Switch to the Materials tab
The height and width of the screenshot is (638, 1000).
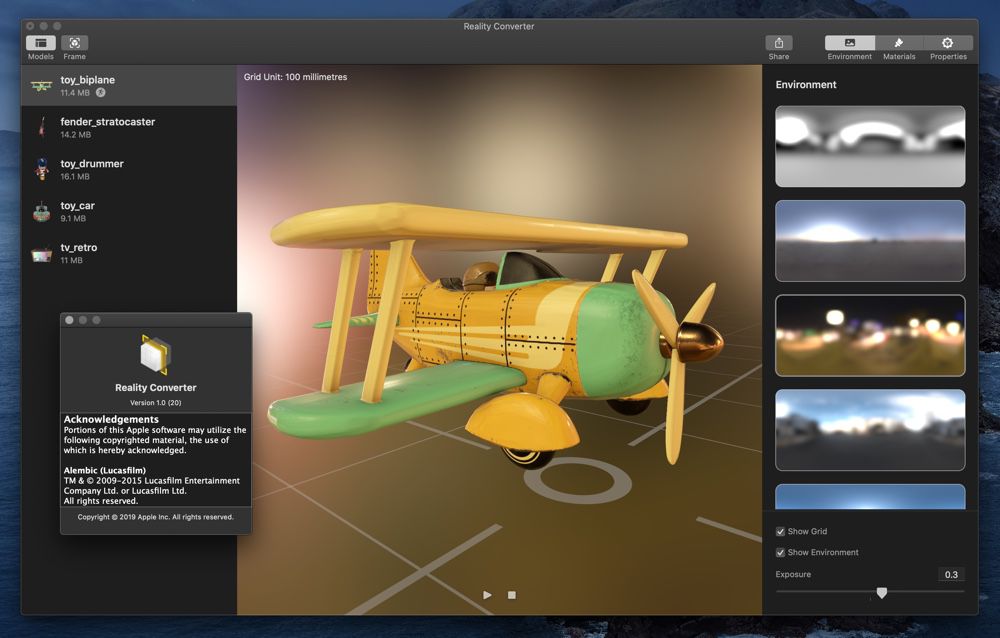pos(898,43)
